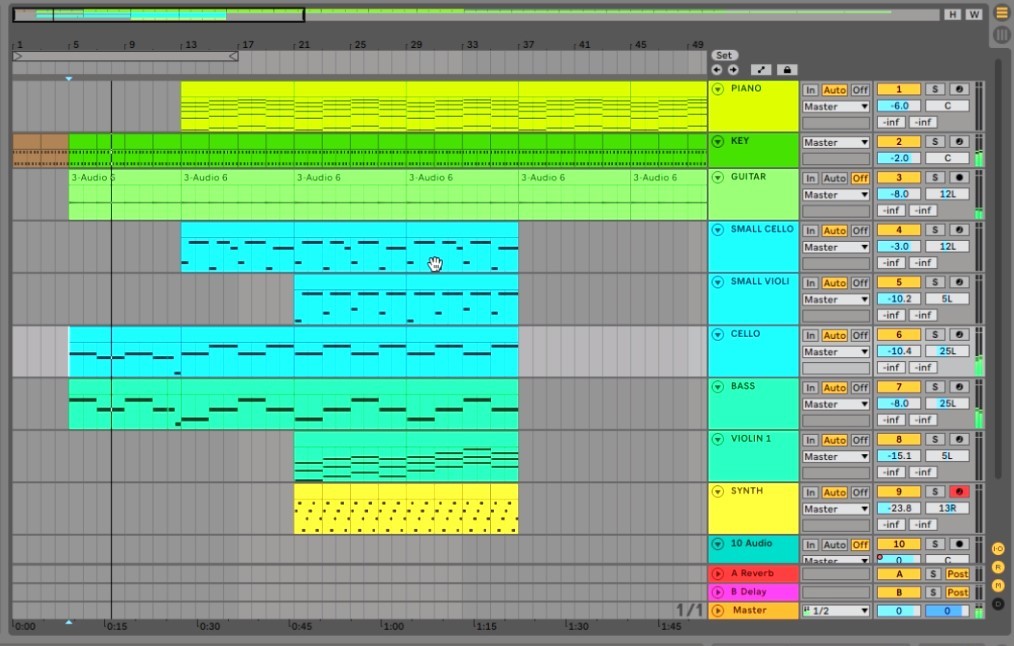
Task: Arm the SYNTH track record button
Action: coord(959,491)
